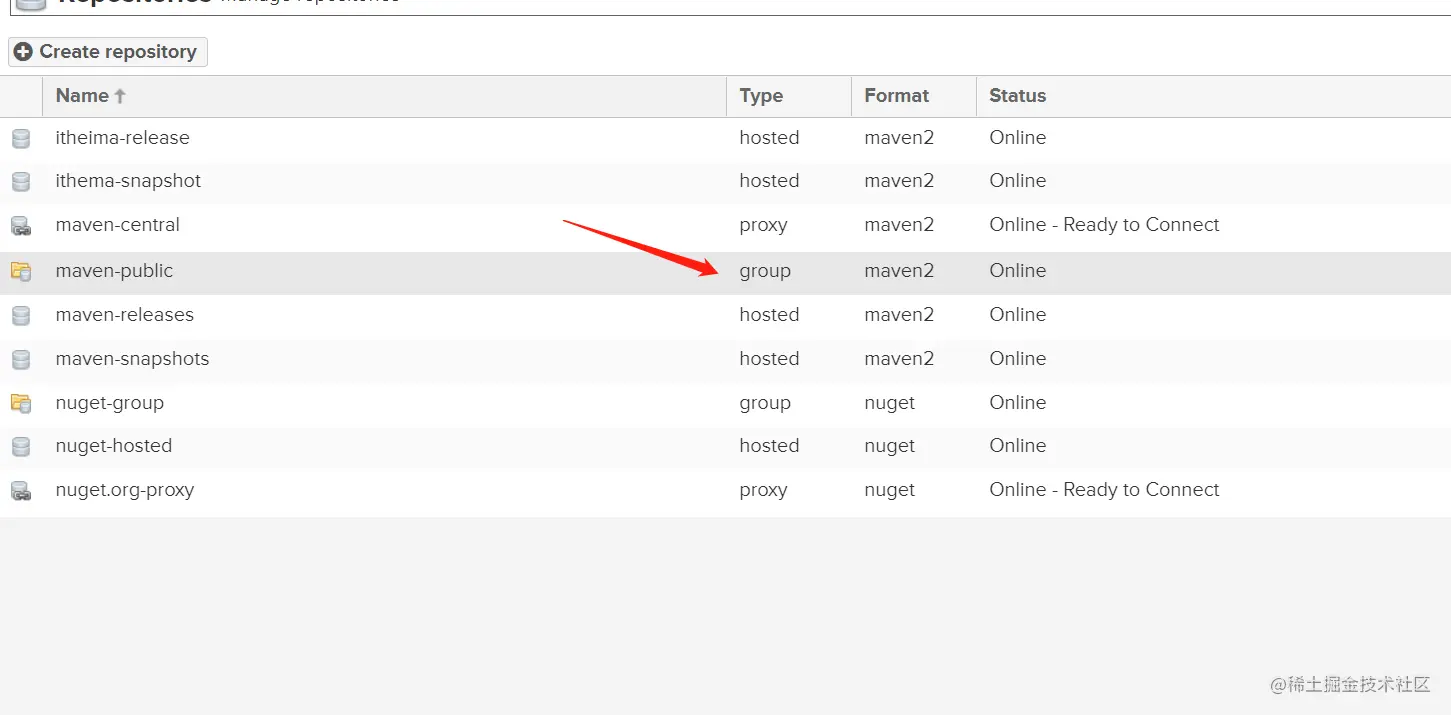Click the hosted type cell of ithema-snapshot
Image resolution: width=1451 pixels, height=715 pixels.
769,181
